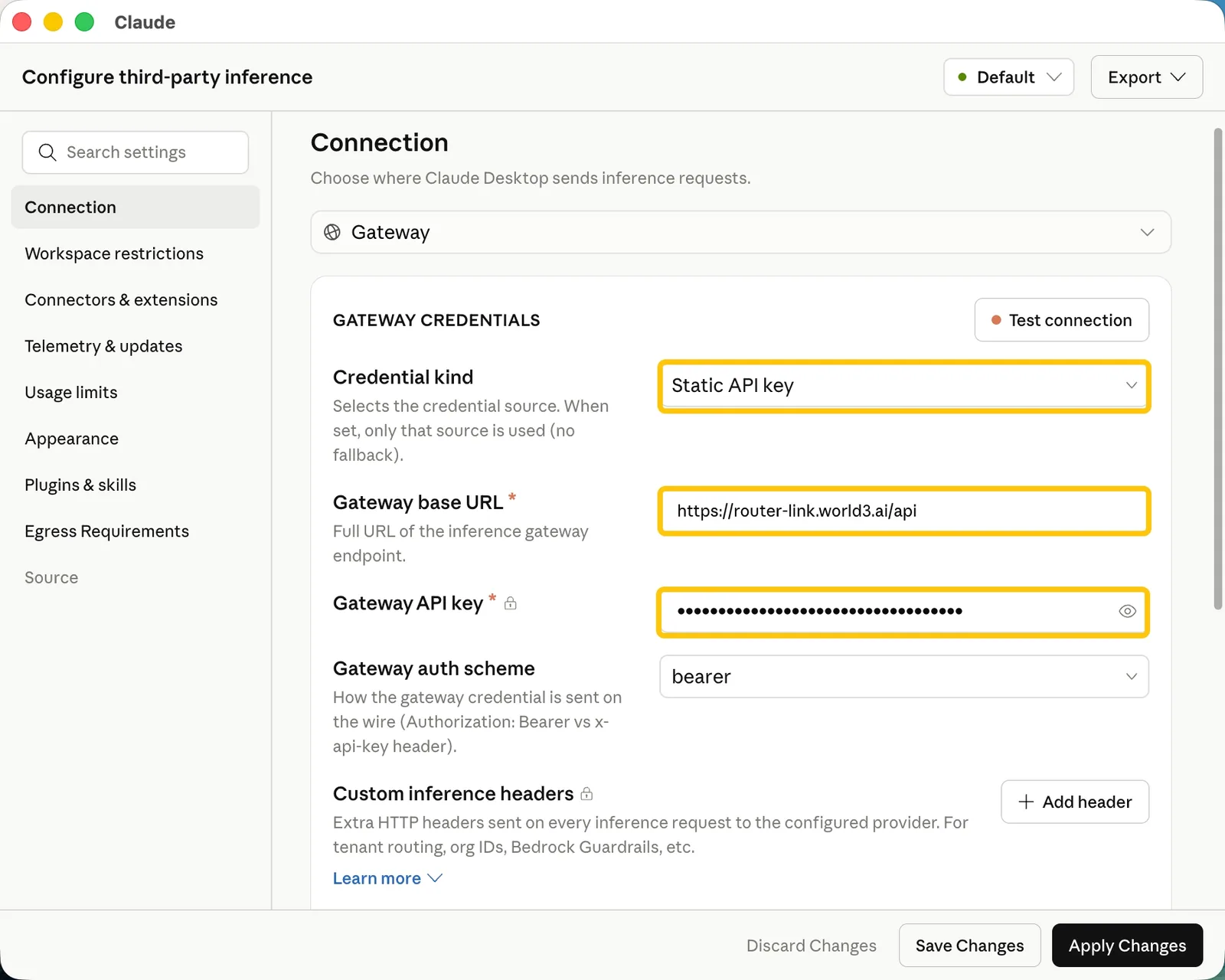1225x980 pixels.
Task: Click the Connection page title
Action: coord(380,142)
